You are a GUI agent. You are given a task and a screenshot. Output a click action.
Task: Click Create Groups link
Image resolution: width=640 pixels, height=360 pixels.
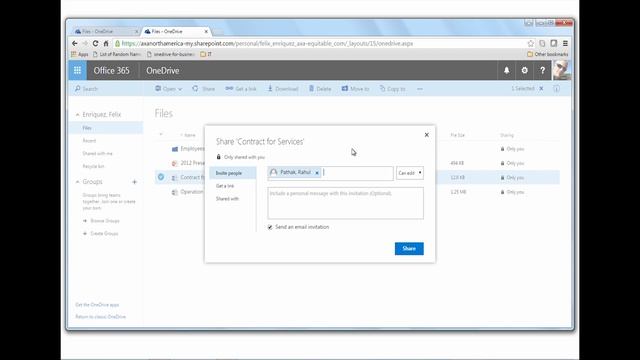tap(104, 233)
